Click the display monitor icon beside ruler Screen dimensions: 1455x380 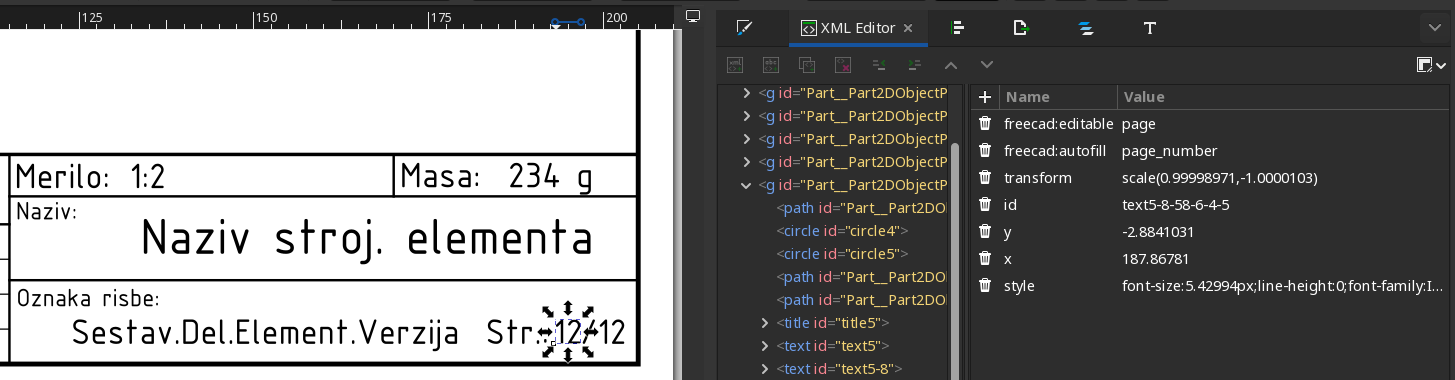(693, 16)
